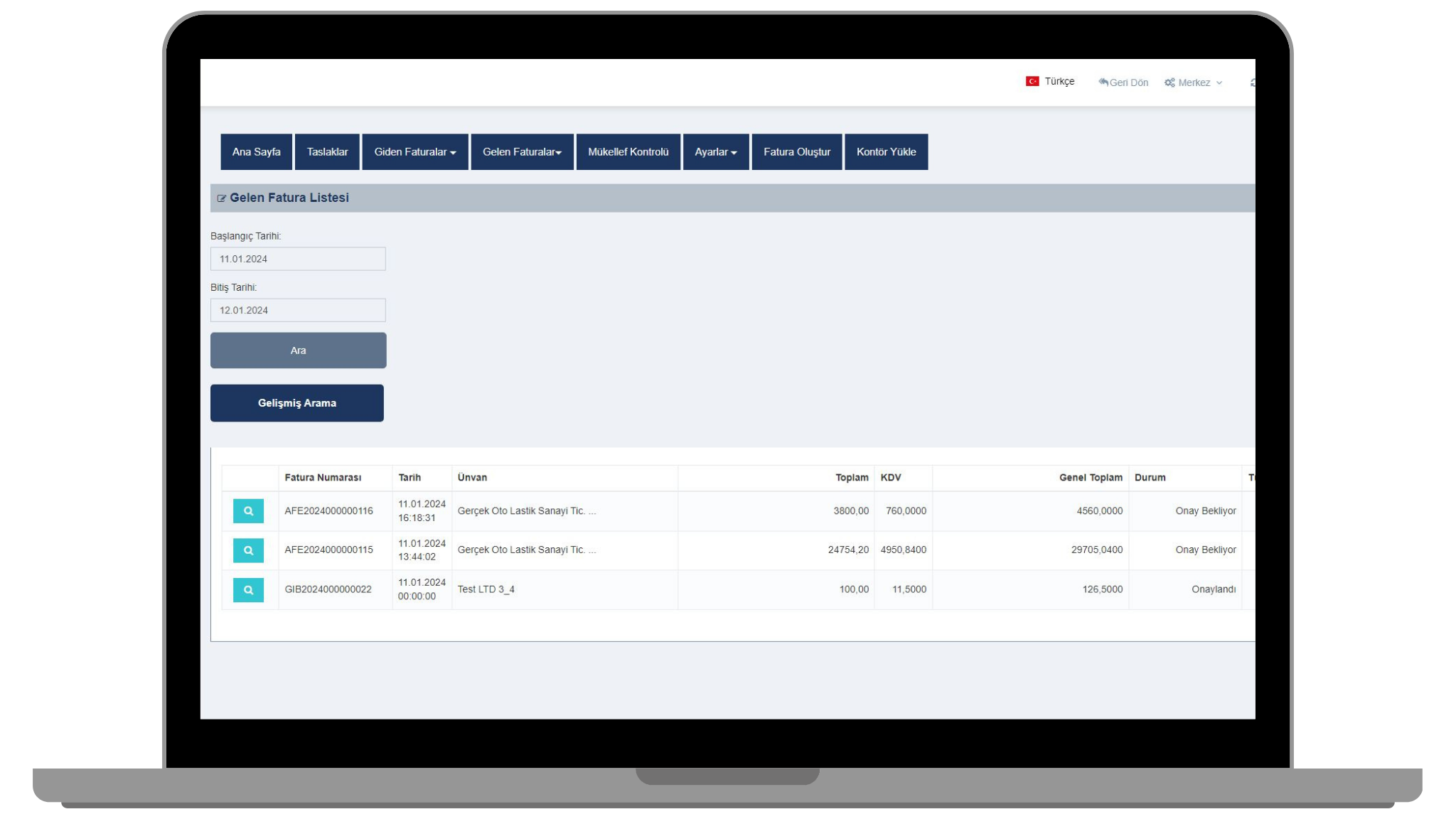View invoice GIB2024000000022 details magnifier icon
This screenshot has width=1456, height=819.
pos(248,590)
